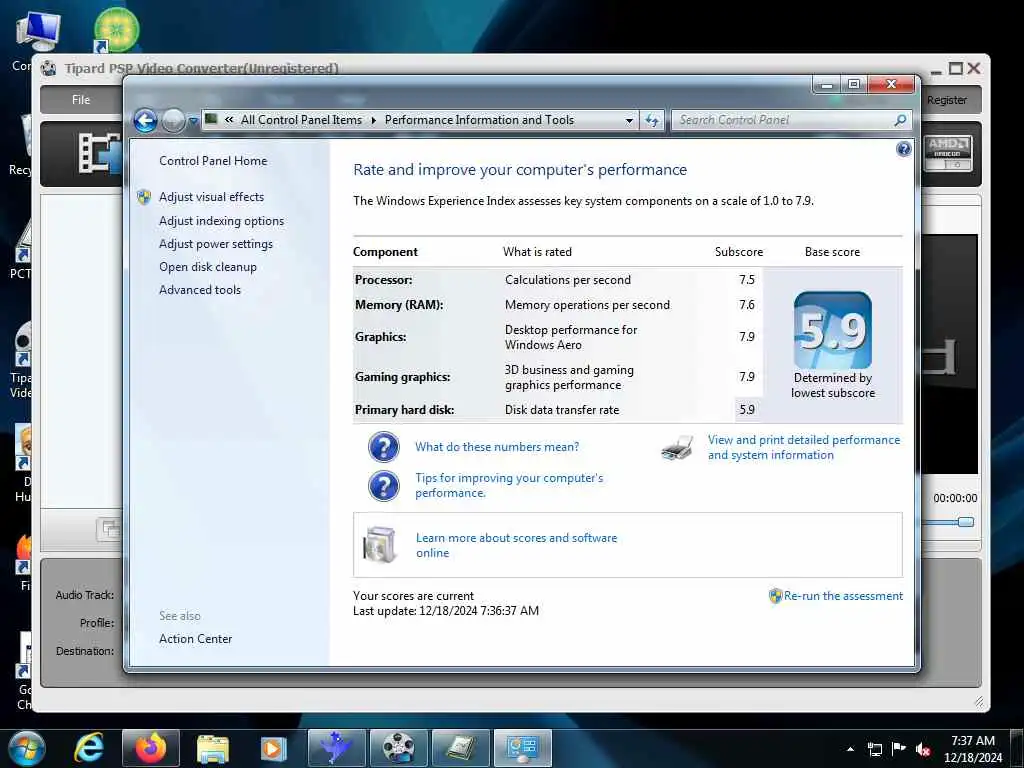The height and width of the screenshot is (768, 1024).
Task: Open File menu in Tipard PSP Video Converter
Action: [81, 100]
